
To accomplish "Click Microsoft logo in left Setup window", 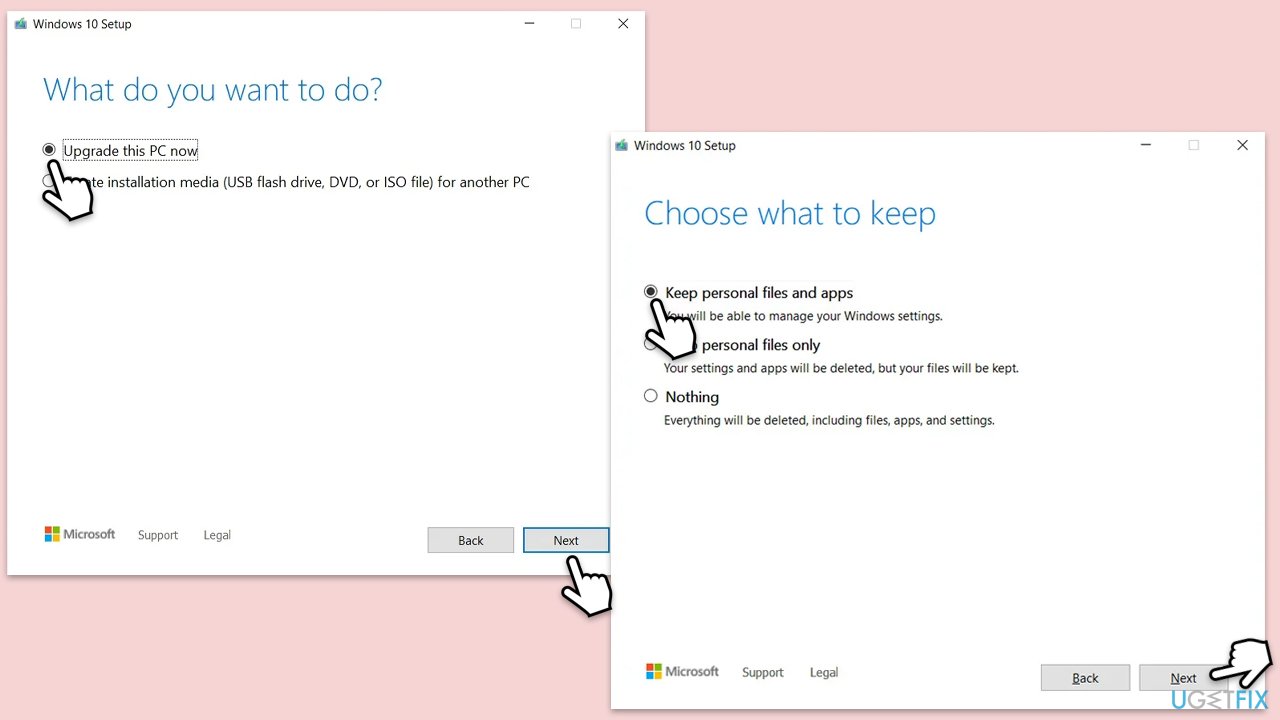I will (80, 534).
